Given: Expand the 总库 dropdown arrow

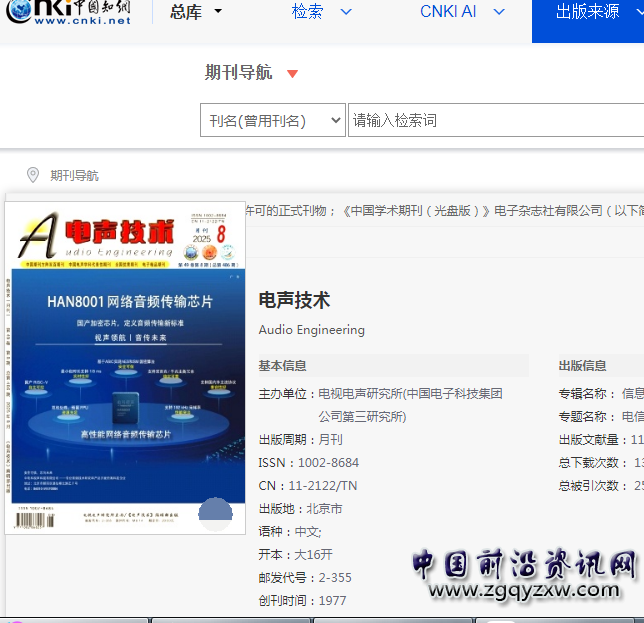Looking at the screenshot, I should [218, 12].
